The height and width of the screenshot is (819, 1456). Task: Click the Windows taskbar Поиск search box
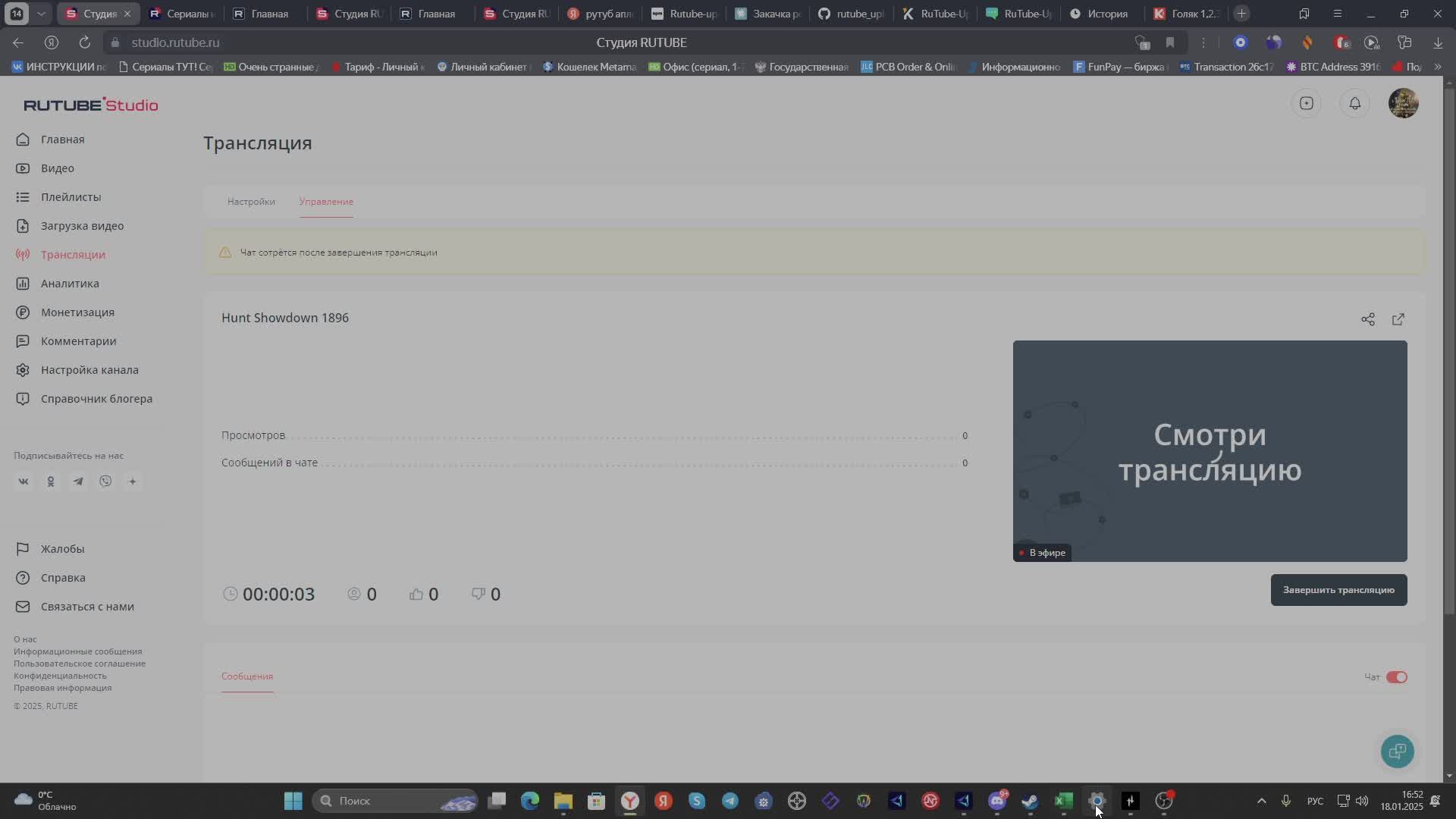tap(396, 801)
